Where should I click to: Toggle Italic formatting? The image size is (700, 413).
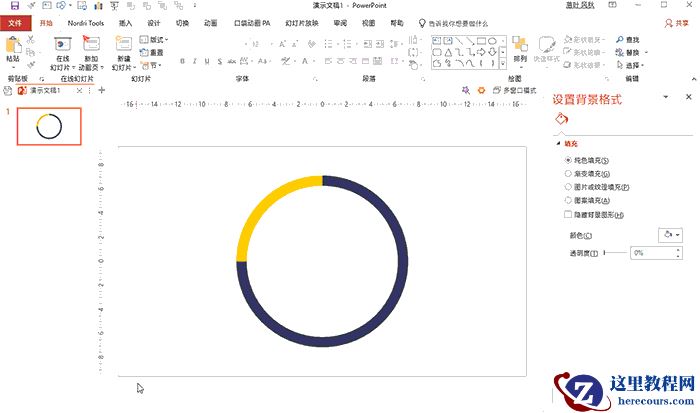click(x=195, y=61)
